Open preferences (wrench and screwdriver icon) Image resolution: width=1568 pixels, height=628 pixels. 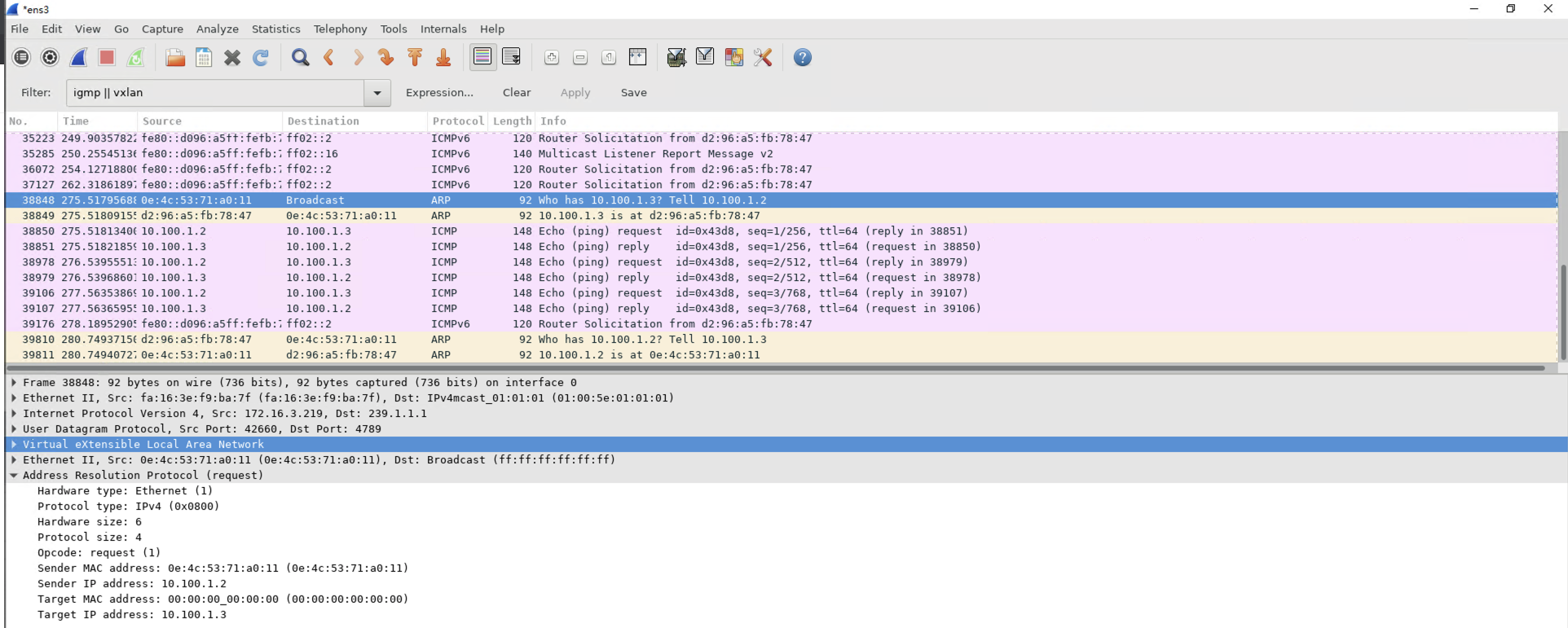point(763,57)
